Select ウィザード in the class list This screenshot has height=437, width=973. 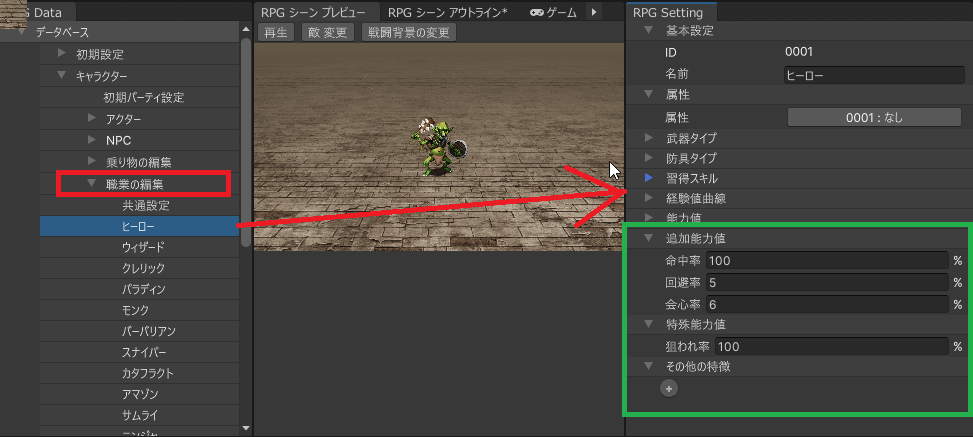point(143,247)
